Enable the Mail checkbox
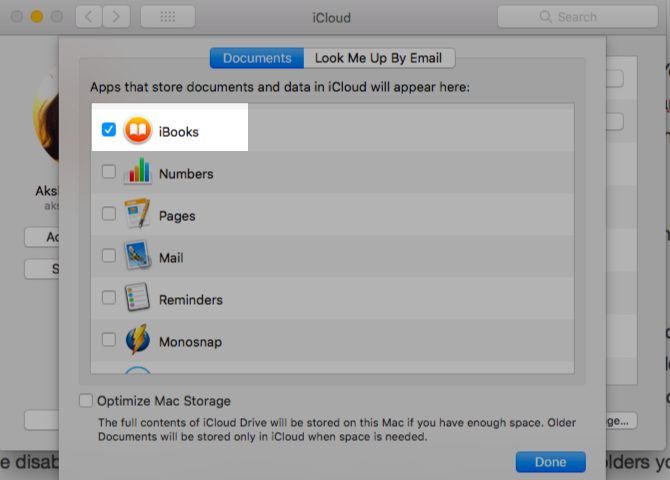This screenshot has height=480, width=670. 109,256
